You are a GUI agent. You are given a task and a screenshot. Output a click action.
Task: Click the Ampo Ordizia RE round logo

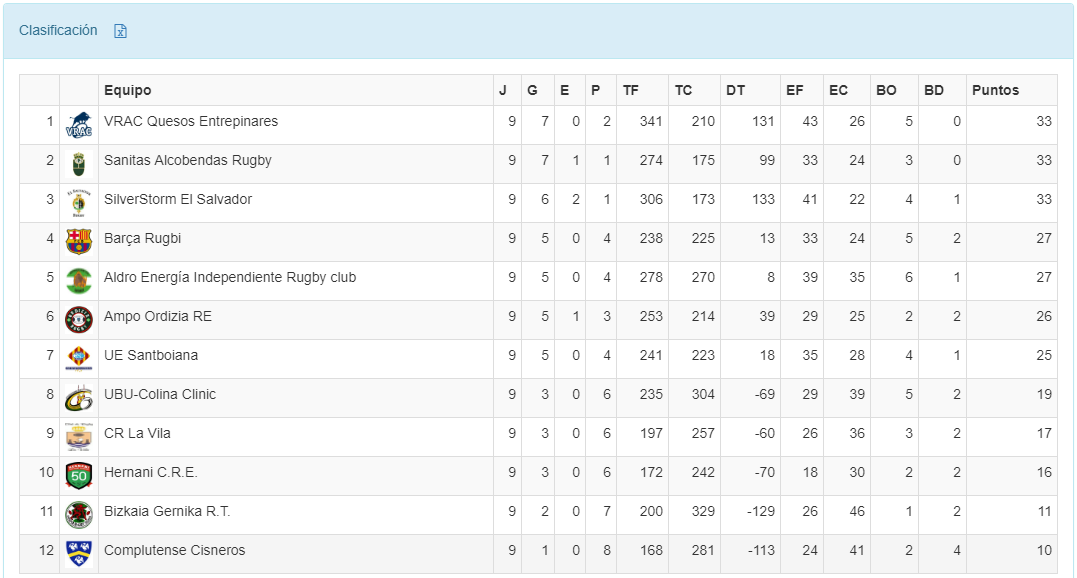78,320
